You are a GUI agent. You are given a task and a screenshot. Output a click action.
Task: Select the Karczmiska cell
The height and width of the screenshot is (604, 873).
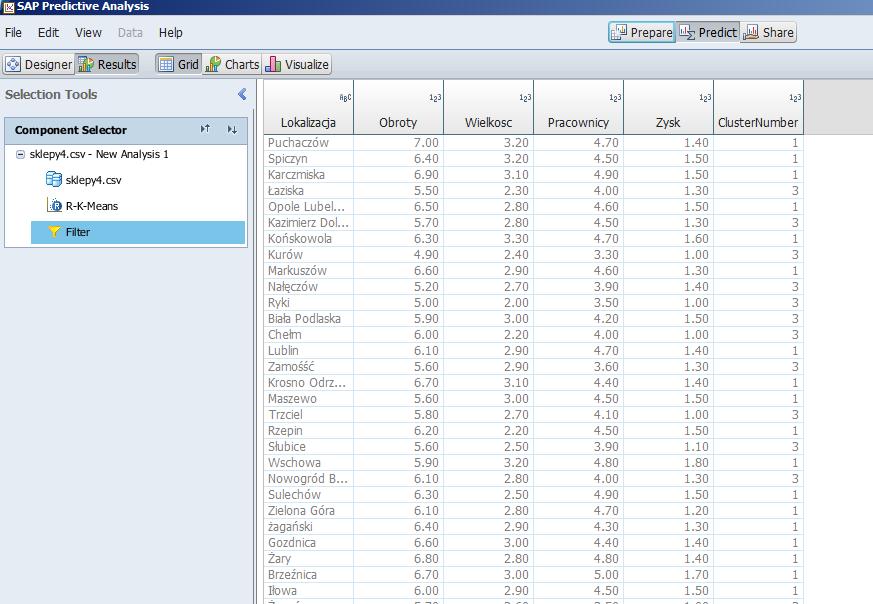[308, 175]
